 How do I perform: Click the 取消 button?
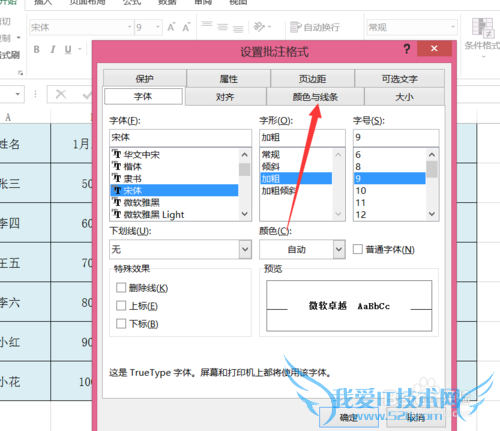tap(416, 417)
